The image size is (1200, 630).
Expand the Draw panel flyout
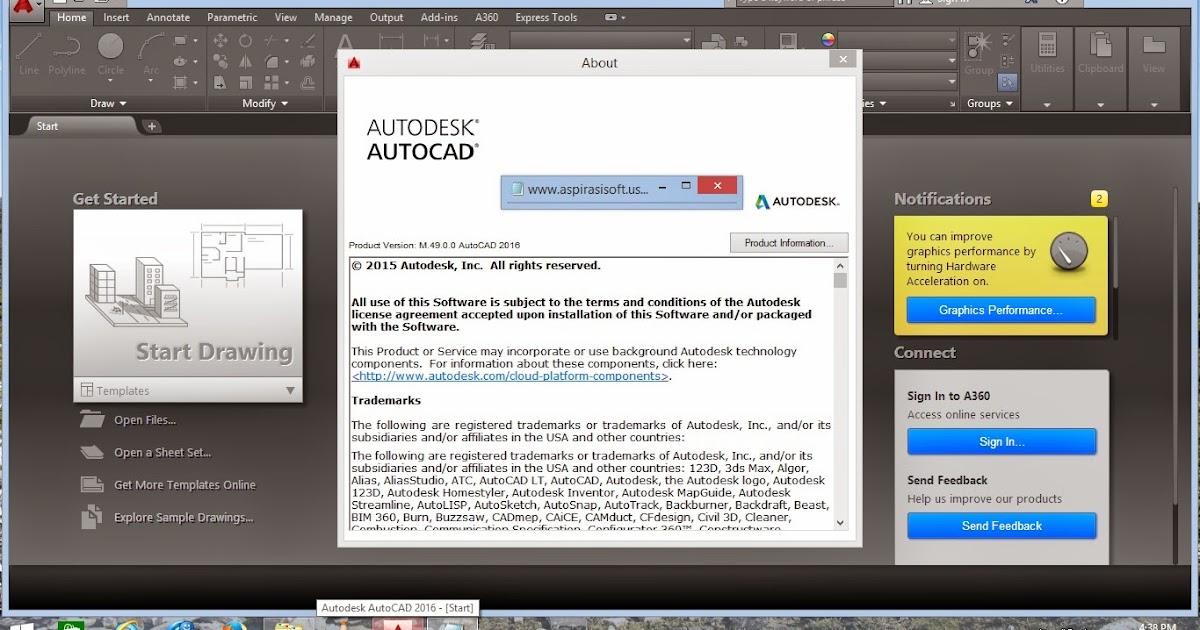[x=125, y=103]
